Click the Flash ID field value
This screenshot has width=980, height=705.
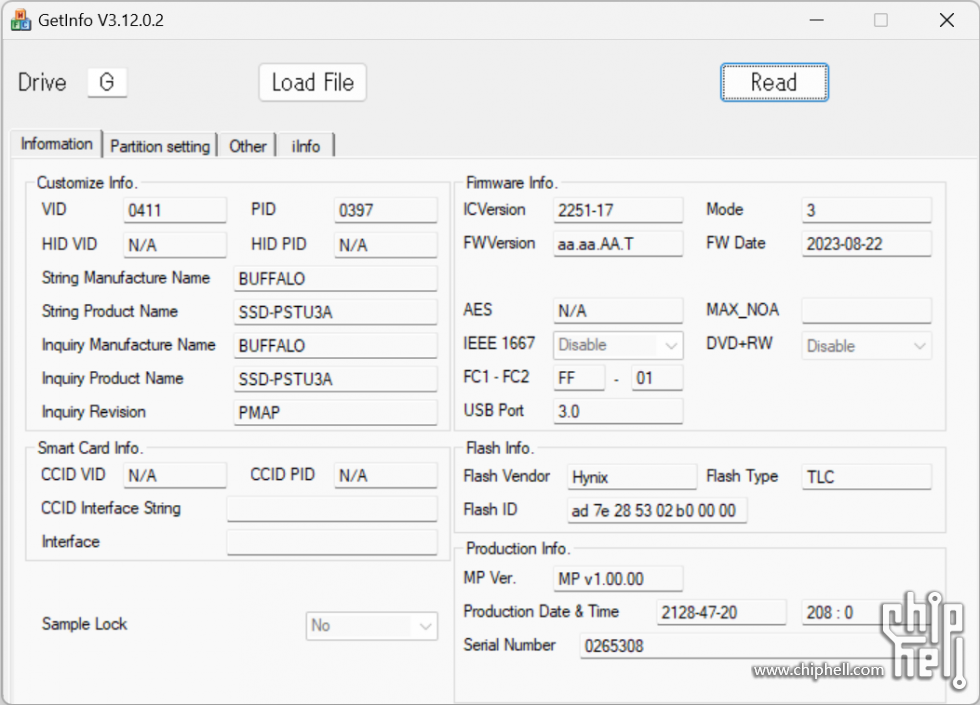pos(657,511)
